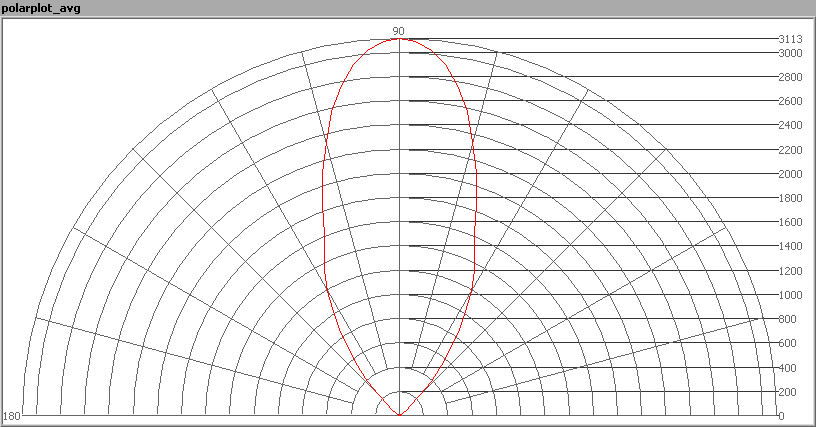Click the 200 scale label
The image size is (816, 427).
click(788, 392)
